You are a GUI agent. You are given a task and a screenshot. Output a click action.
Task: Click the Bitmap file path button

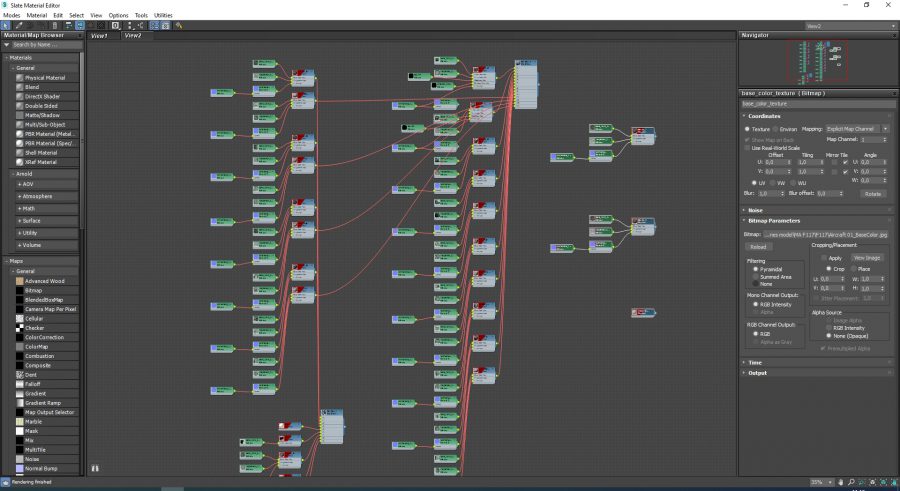point(825,234)
